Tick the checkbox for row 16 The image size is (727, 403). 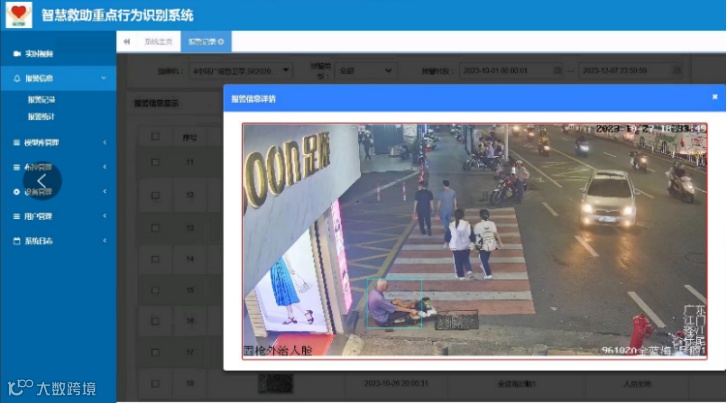pyautogui.click(x=155, y=321)
